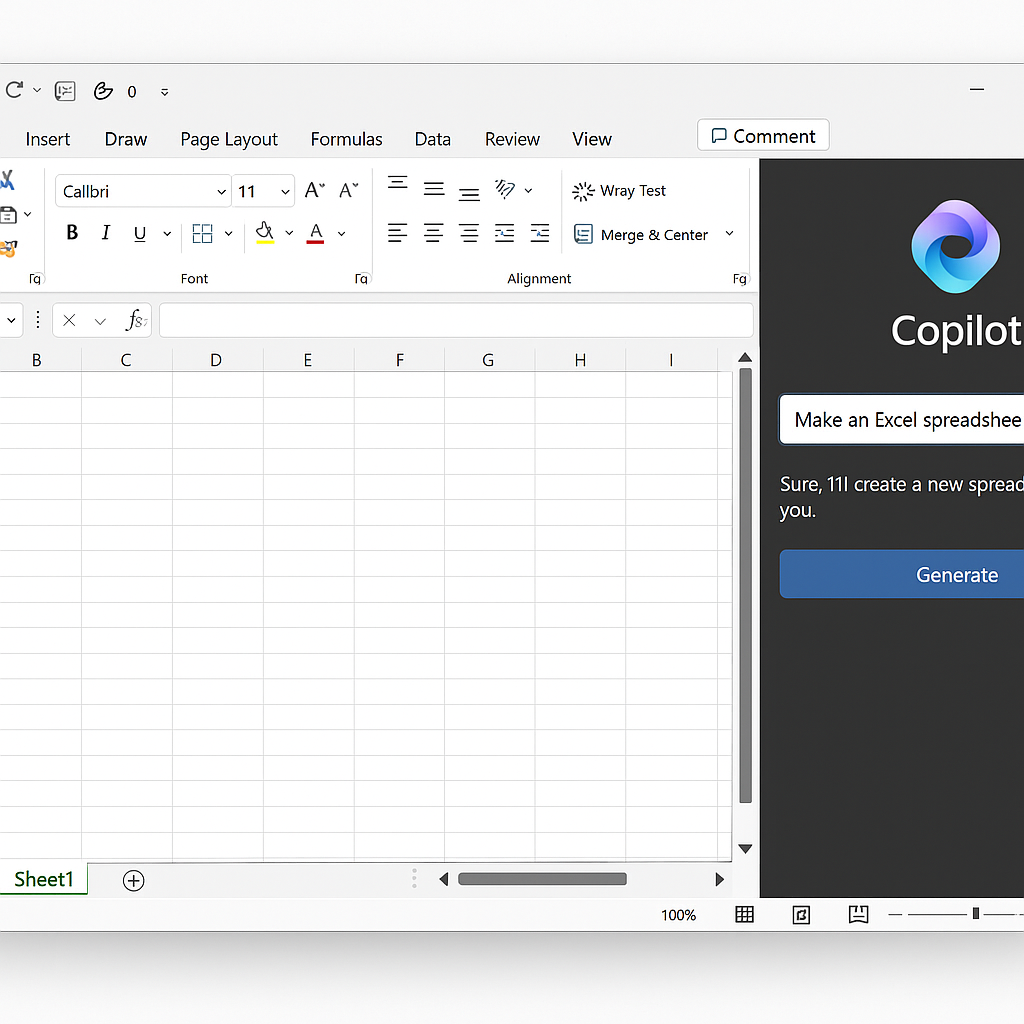Apply the yellow fill color bucket
The width and height of the screenshot is (1024, 1024).
click(x=264, y=232)
